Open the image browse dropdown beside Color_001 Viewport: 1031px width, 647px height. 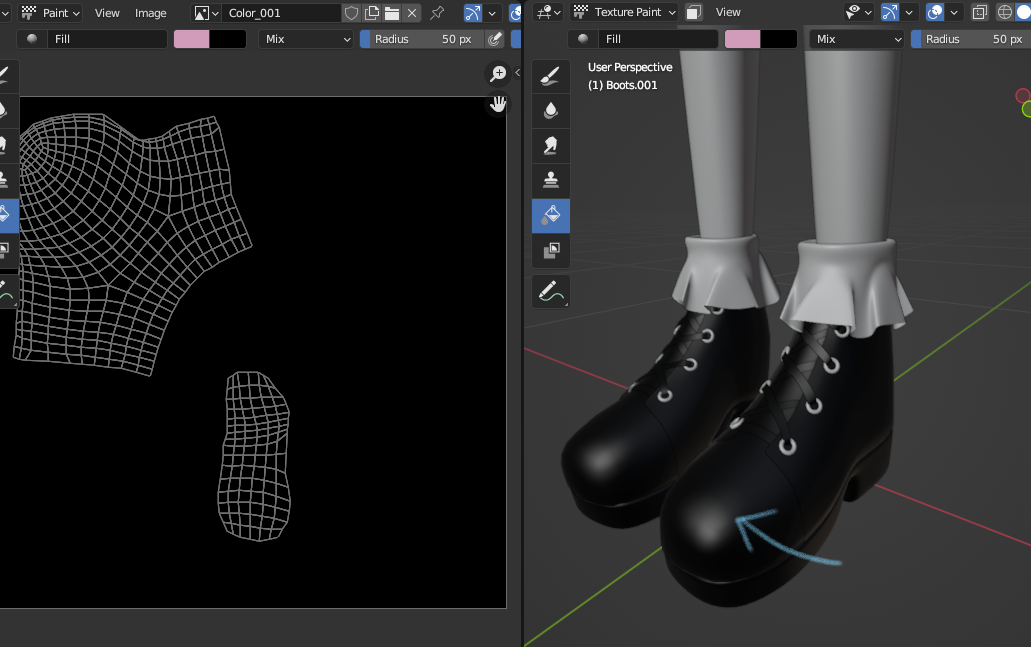(206, 12)
